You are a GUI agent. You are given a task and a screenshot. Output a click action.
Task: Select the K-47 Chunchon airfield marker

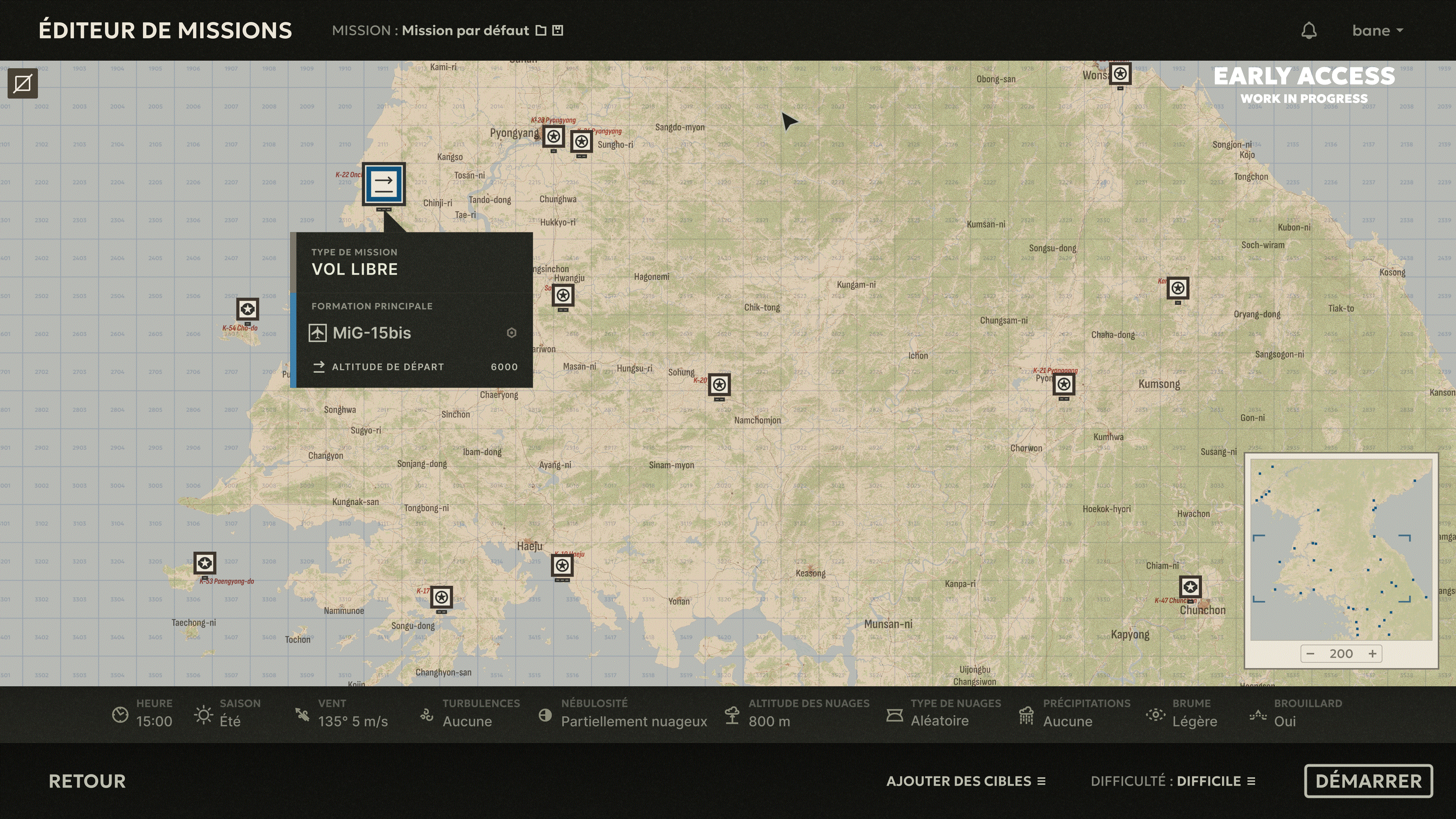click(x=1190, y=587)
